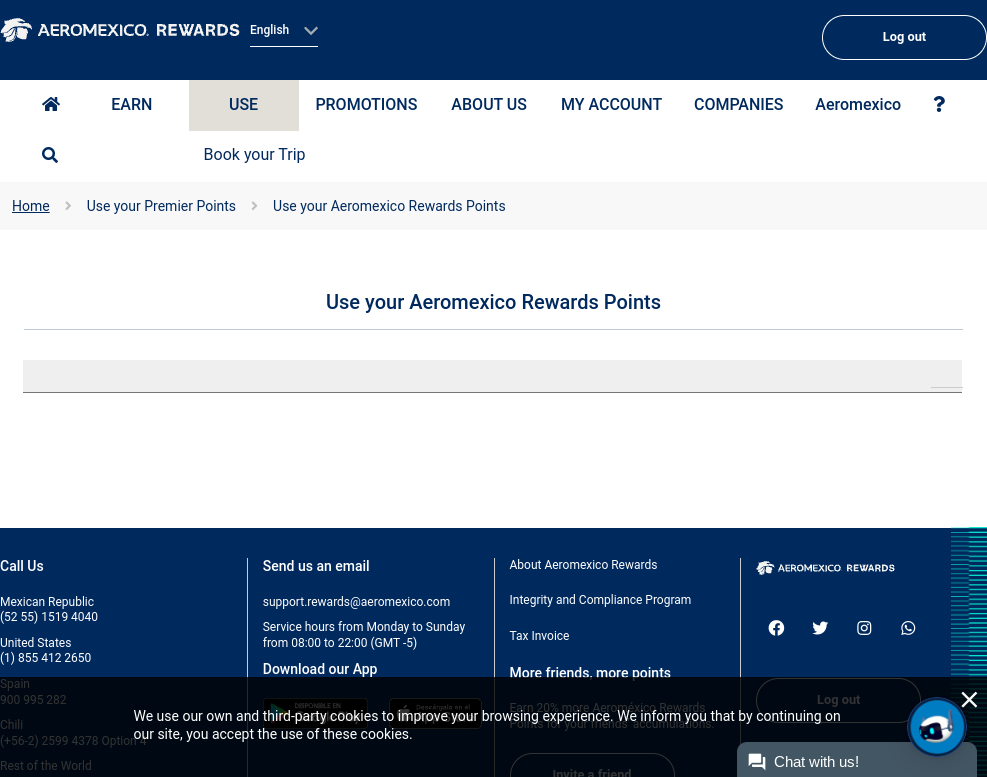Image resolution: width=987 pixels, height=777 pixels.
Task: Click More friends, more points heading
Action: [x=590, y=672]
